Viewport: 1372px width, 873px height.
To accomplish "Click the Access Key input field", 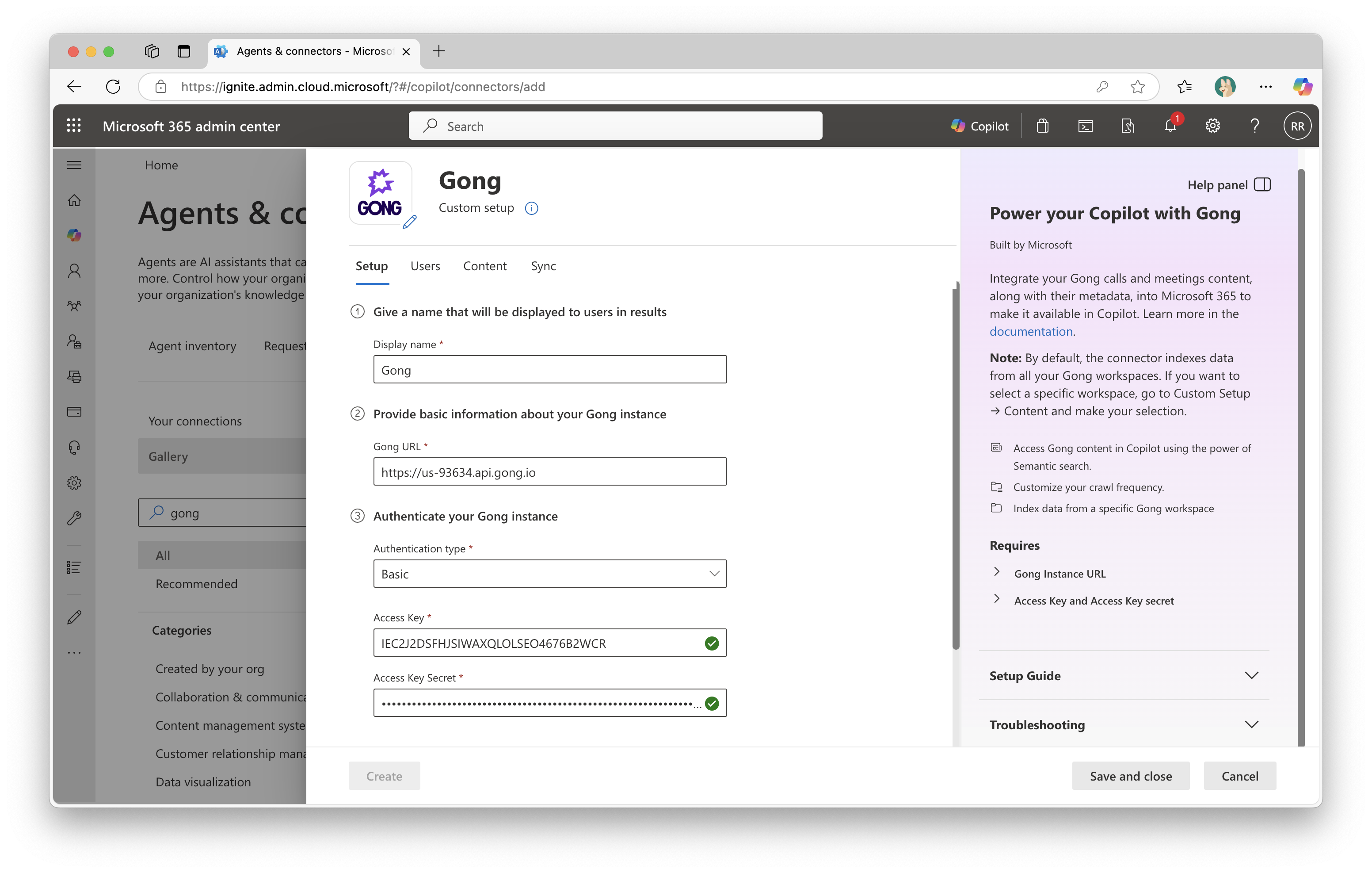I will (x=550, y=643).
